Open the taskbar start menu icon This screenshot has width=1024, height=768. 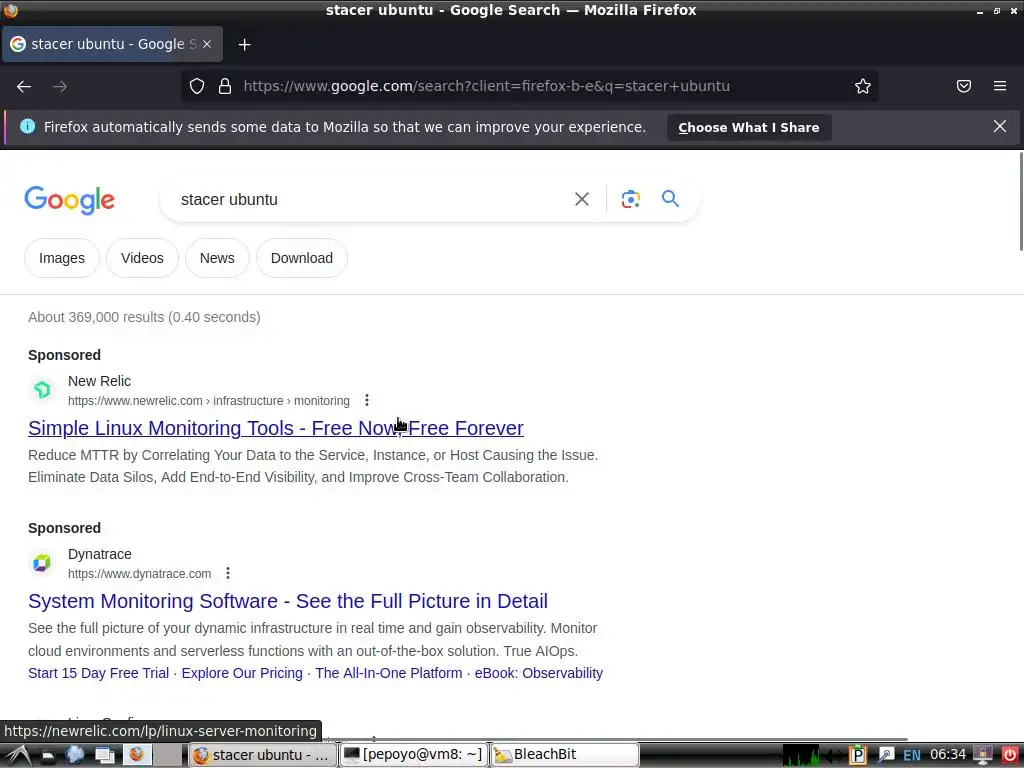pos(17,755)
